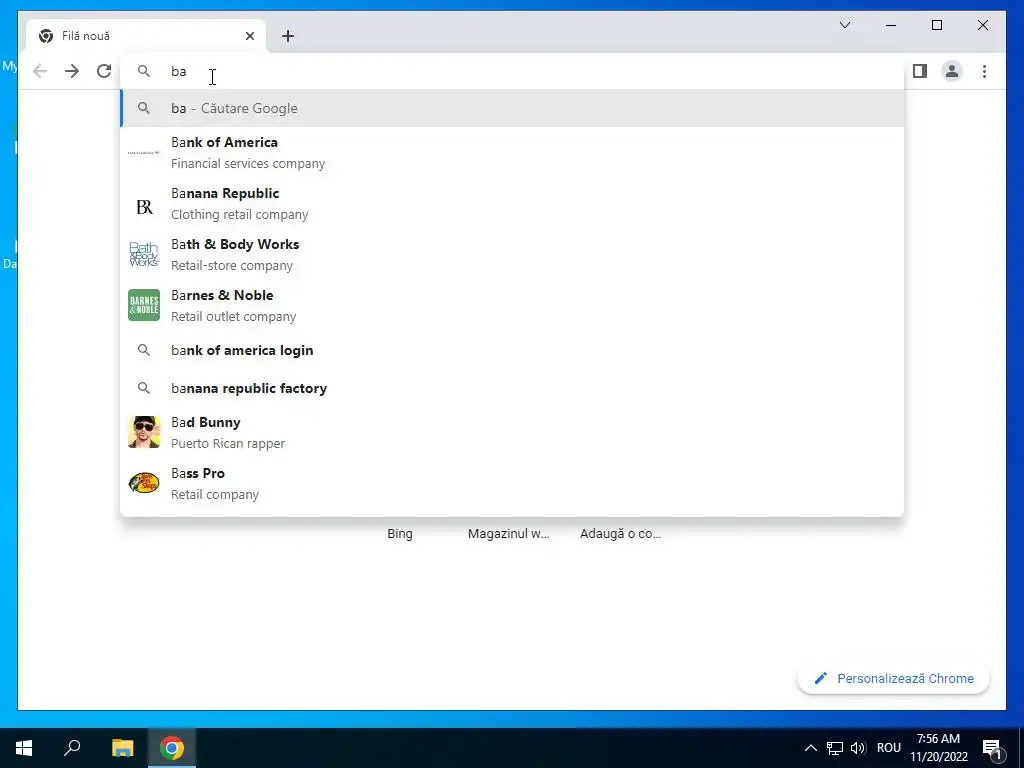Choose the ba - Căutare Google suggestion

pos(512,108)
